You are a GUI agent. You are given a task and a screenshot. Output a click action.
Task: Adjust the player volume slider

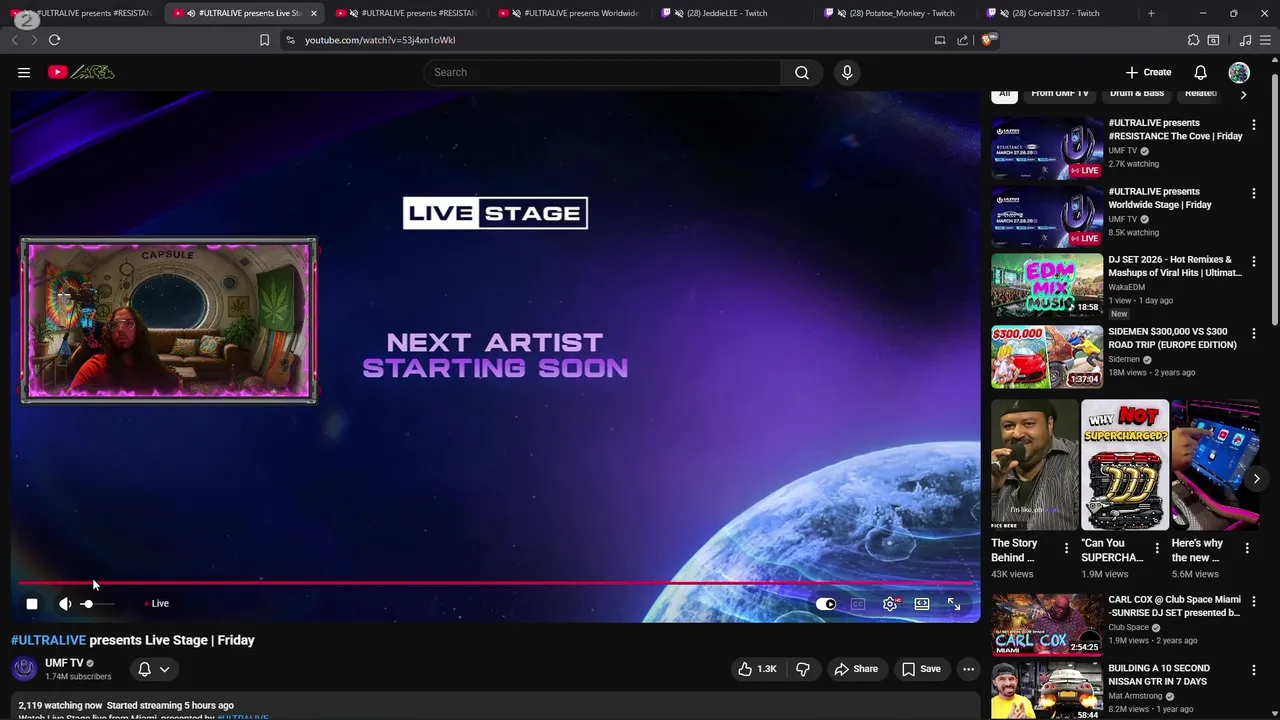pos(98,604)
